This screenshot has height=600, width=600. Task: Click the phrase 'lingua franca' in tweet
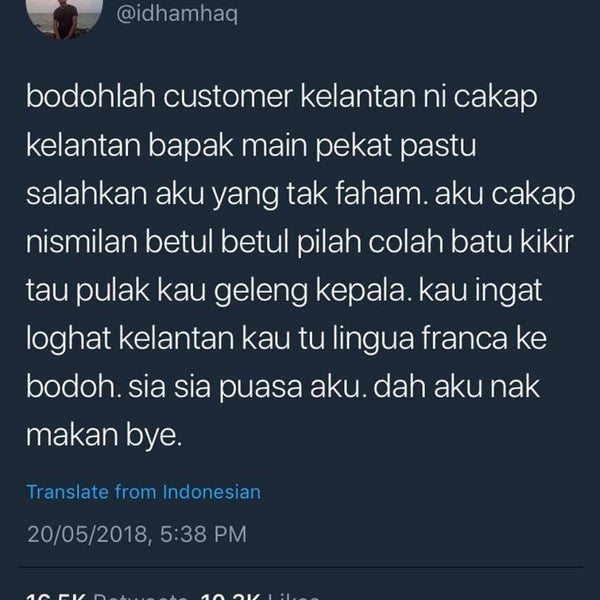click(420, 339)
